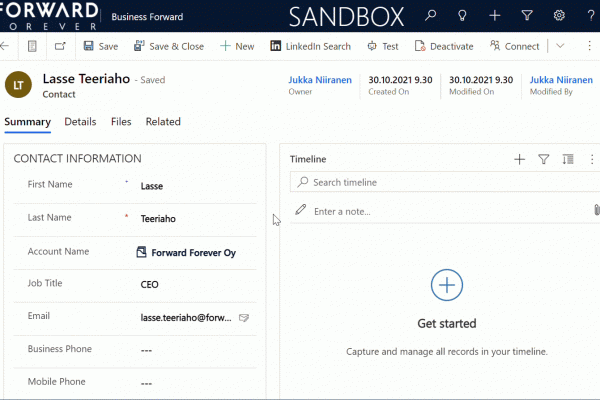600x400 pixels.
Task: Click the LT contact avatar
Action: click(18, 85)
